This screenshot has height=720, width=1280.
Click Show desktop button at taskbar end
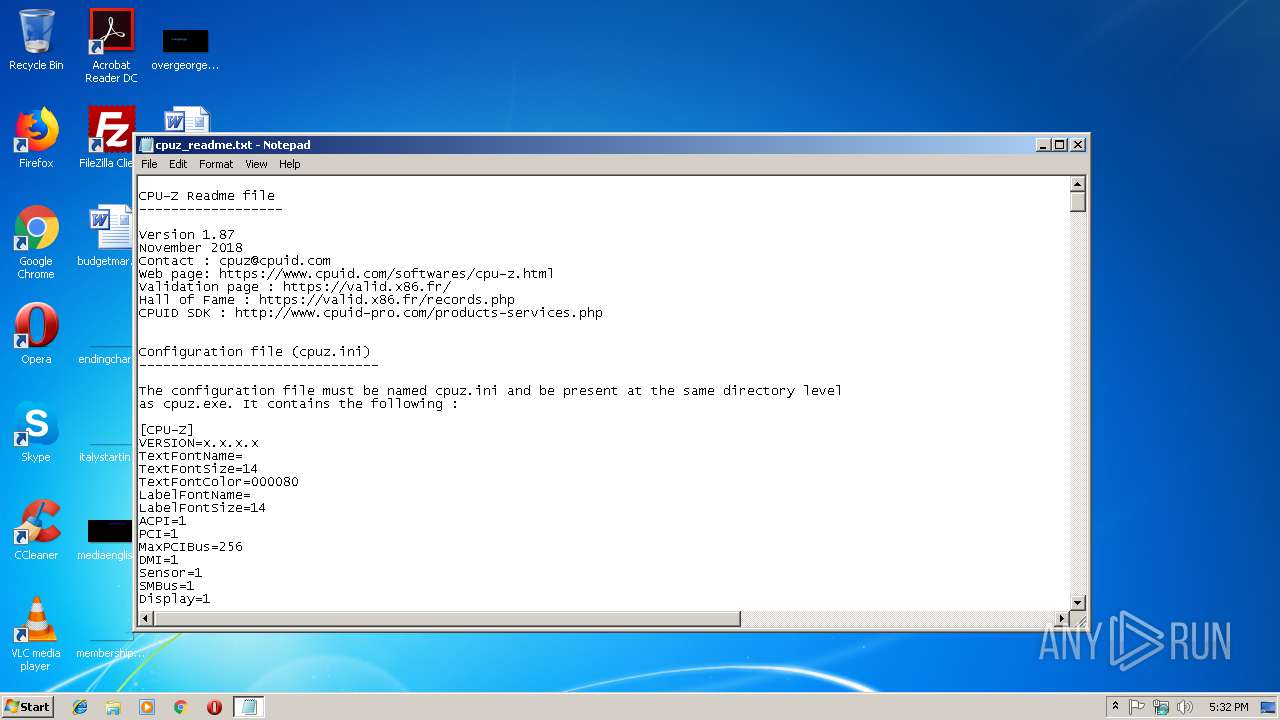coord(1269,707)
